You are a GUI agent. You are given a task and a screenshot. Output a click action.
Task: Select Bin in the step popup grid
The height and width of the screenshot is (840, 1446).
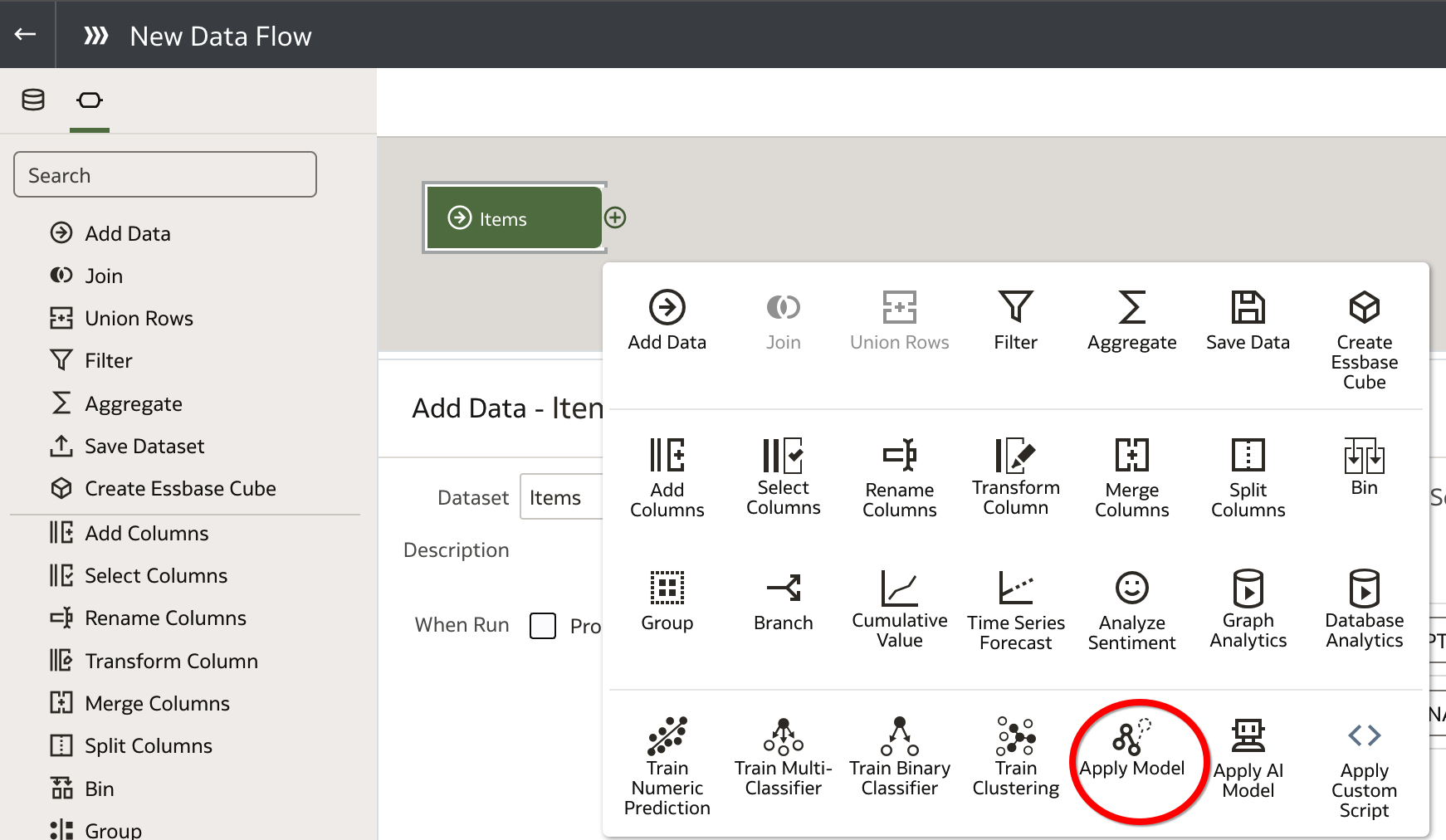tap(1363, 466)
